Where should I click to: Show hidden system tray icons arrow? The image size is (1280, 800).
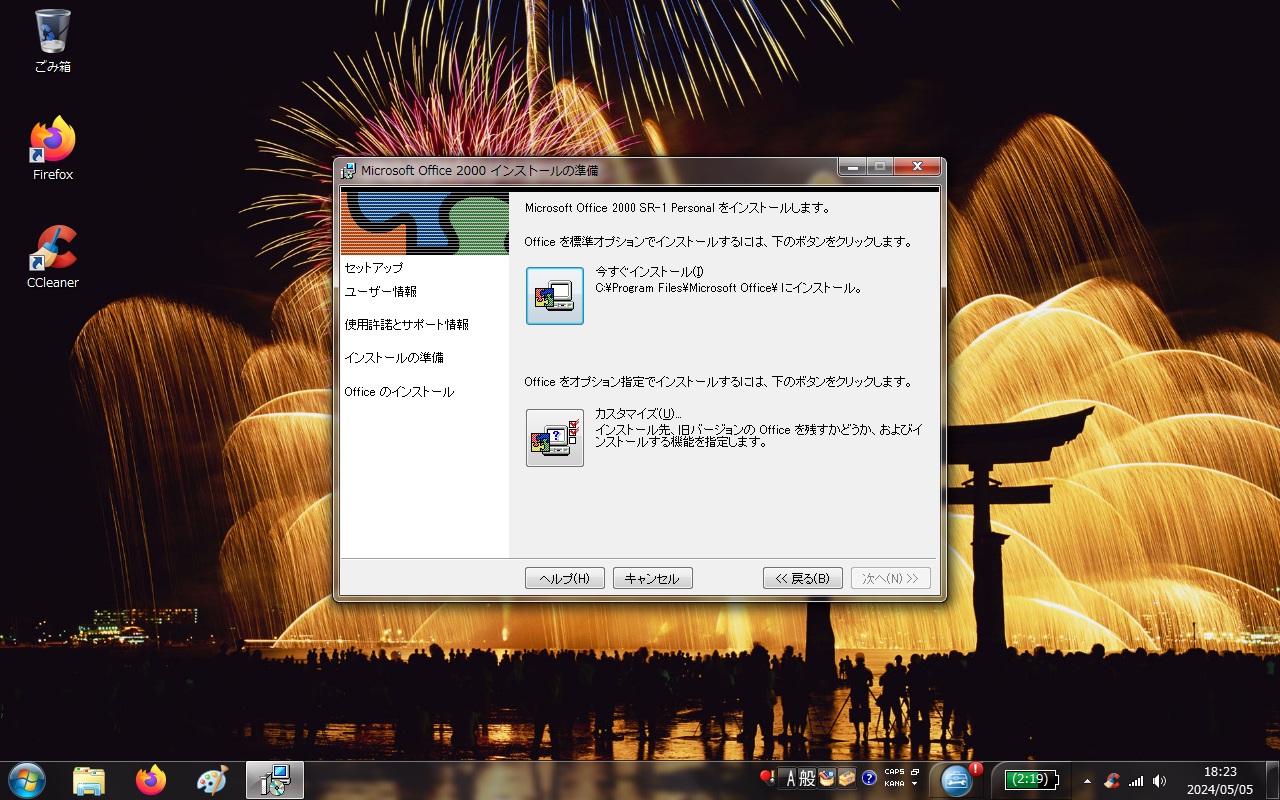[x=1087, y=781]
